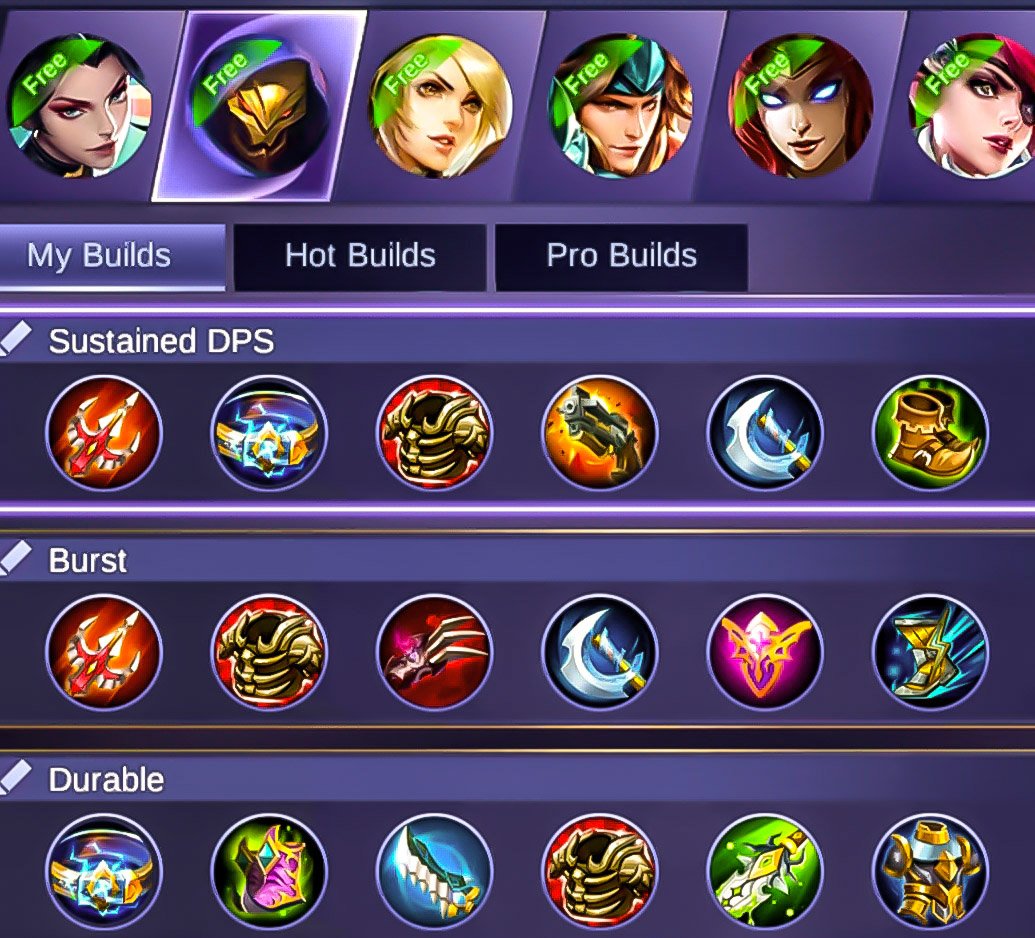Select the teal-hooded male hero portrait
1035x938 pixels.
point(620,106)
